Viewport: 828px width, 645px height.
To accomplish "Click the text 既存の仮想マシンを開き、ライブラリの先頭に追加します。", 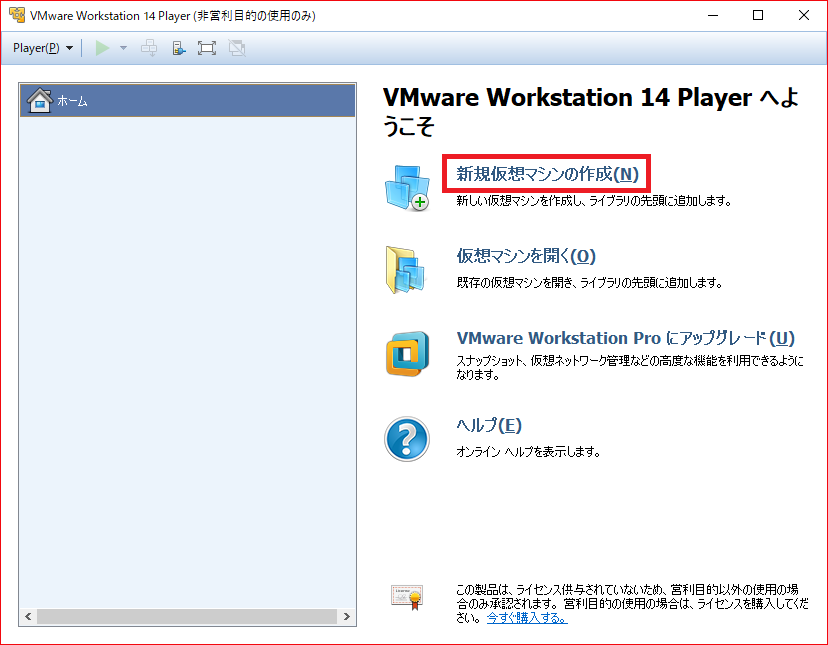I will pos(589,283).
